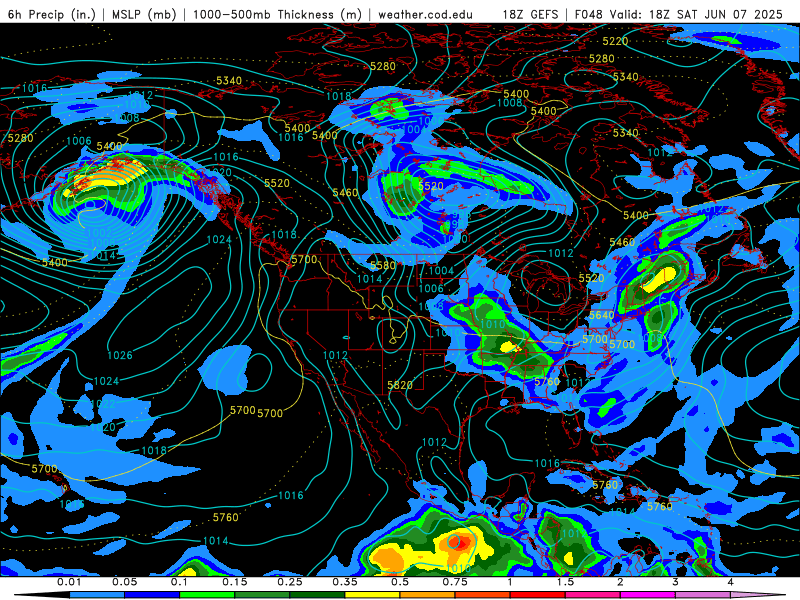The image size is (800, 600).
Task: Click the "MSLP (mb)" header label
Action: (x=144, y=14)
